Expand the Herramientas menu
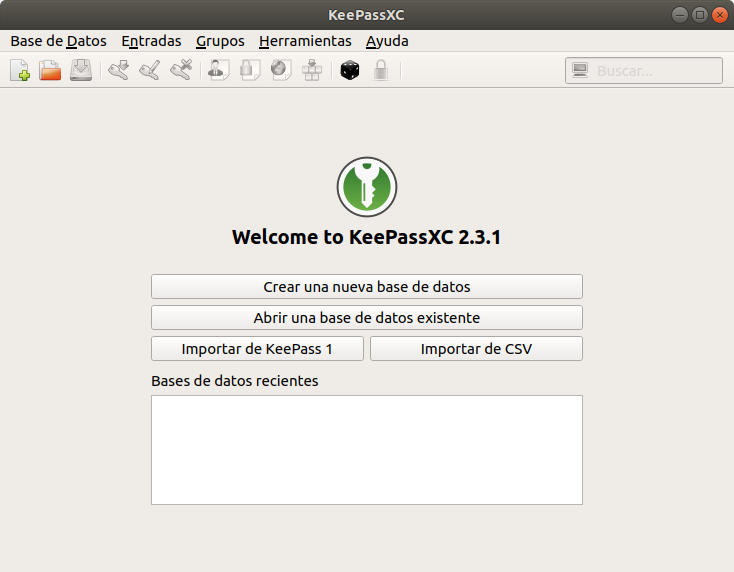The width and height of the screenshot is (734, 572). (x=305, y=41)
